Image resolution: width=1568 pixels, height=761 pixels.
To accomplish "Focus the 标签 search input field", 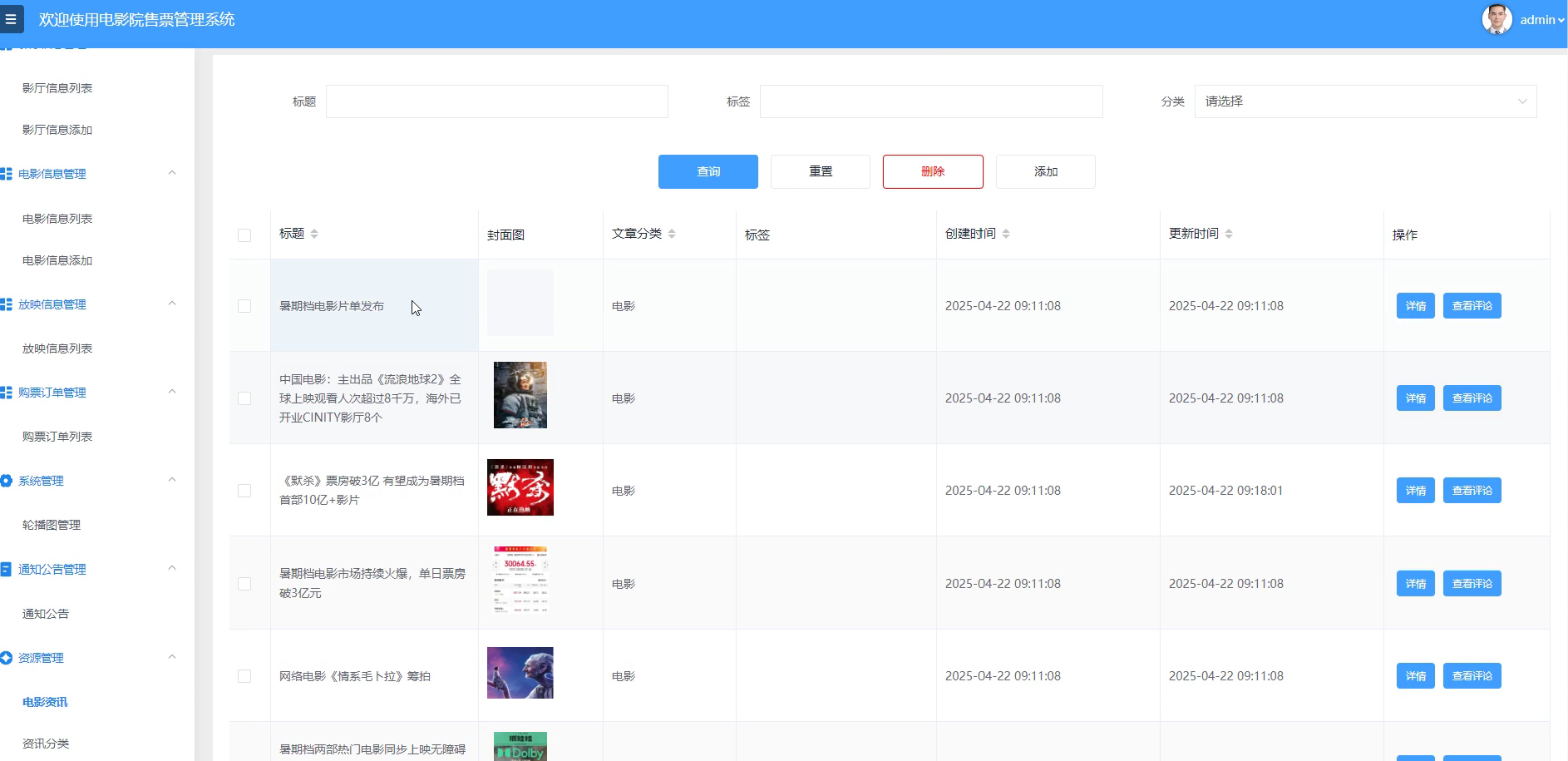I will tap(931, 101).
